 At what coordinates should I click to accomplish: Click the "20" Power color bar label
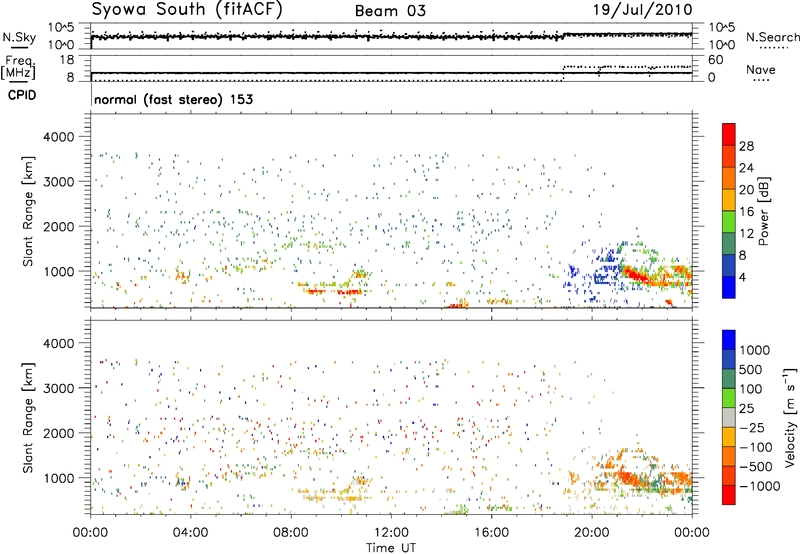(746, 190)
